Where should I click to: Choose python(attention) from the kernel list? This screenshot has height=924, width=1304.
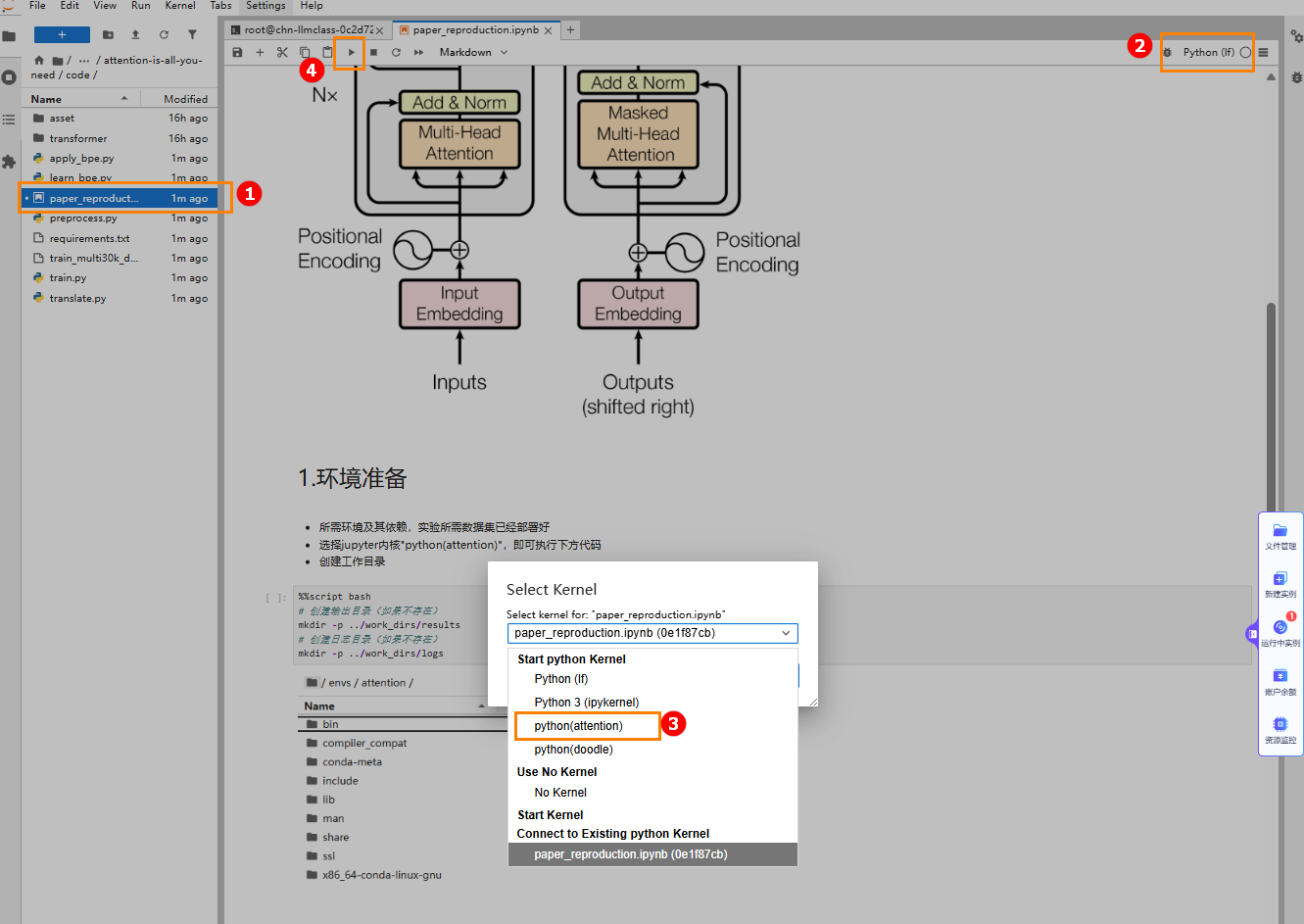(578, 726)
